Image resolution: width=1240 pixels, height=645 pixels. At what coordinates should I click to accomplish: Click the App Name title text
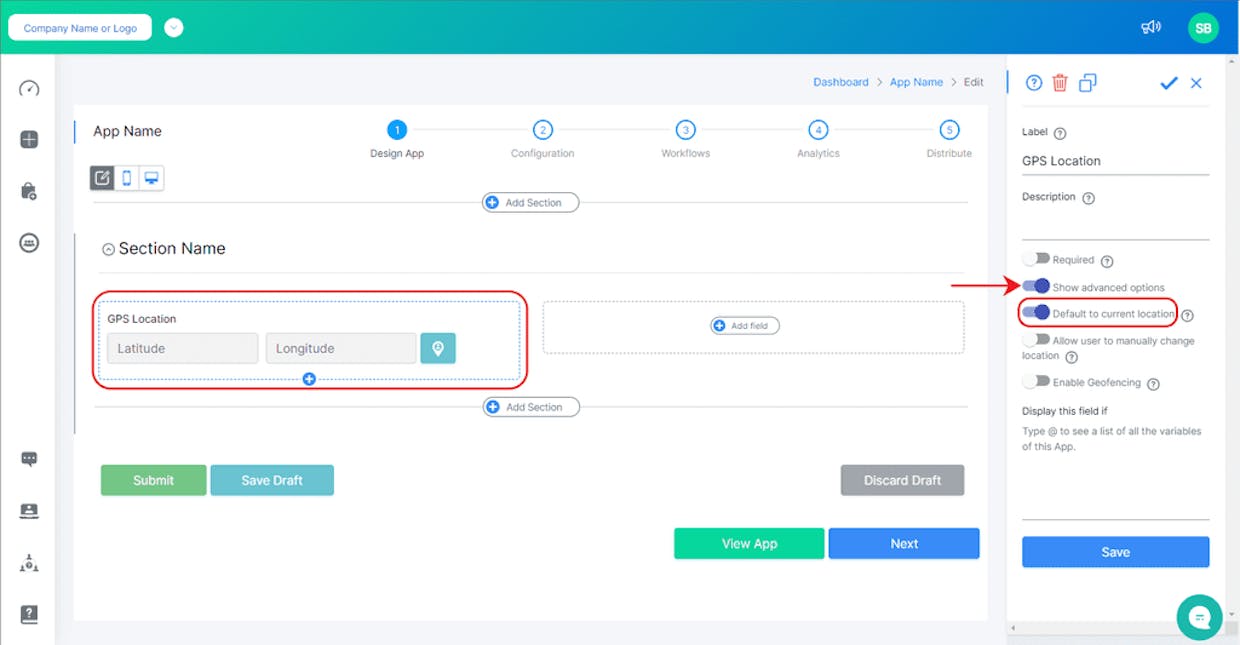click(x=127, y=131)
